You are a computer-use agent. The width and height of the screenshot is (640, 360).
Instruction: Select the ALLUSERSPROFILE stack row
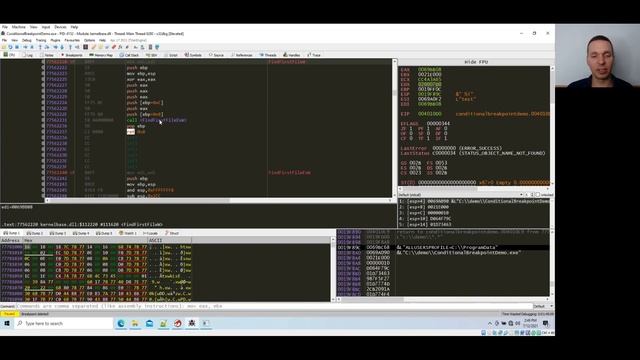pyautogui.click(x=443, y=247)
